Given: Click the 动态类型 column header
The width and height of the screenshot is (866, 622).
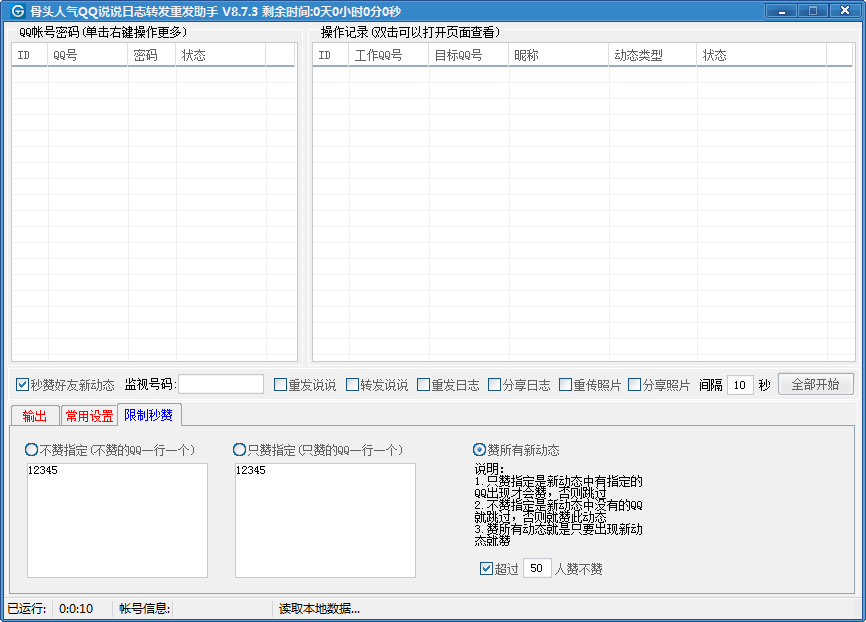Looking at the screenshot, I should [652, 56].
